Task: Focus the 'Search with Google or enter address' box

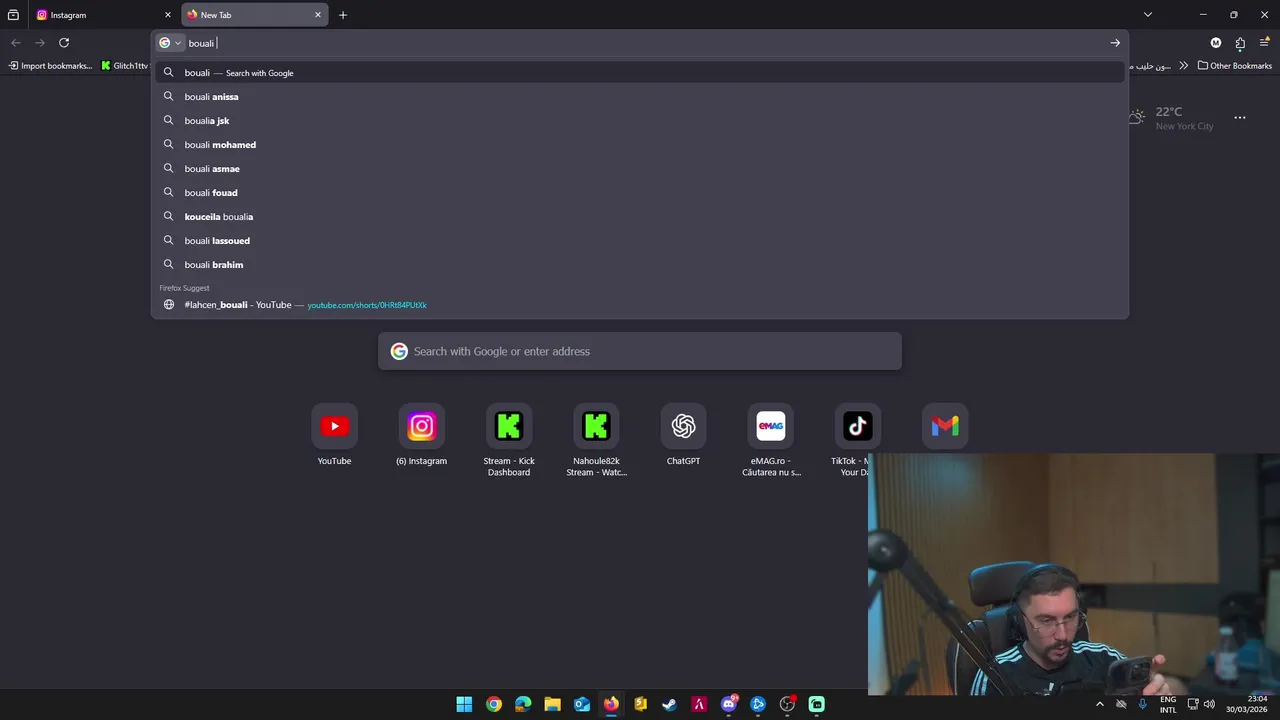Action: [640, 351]
